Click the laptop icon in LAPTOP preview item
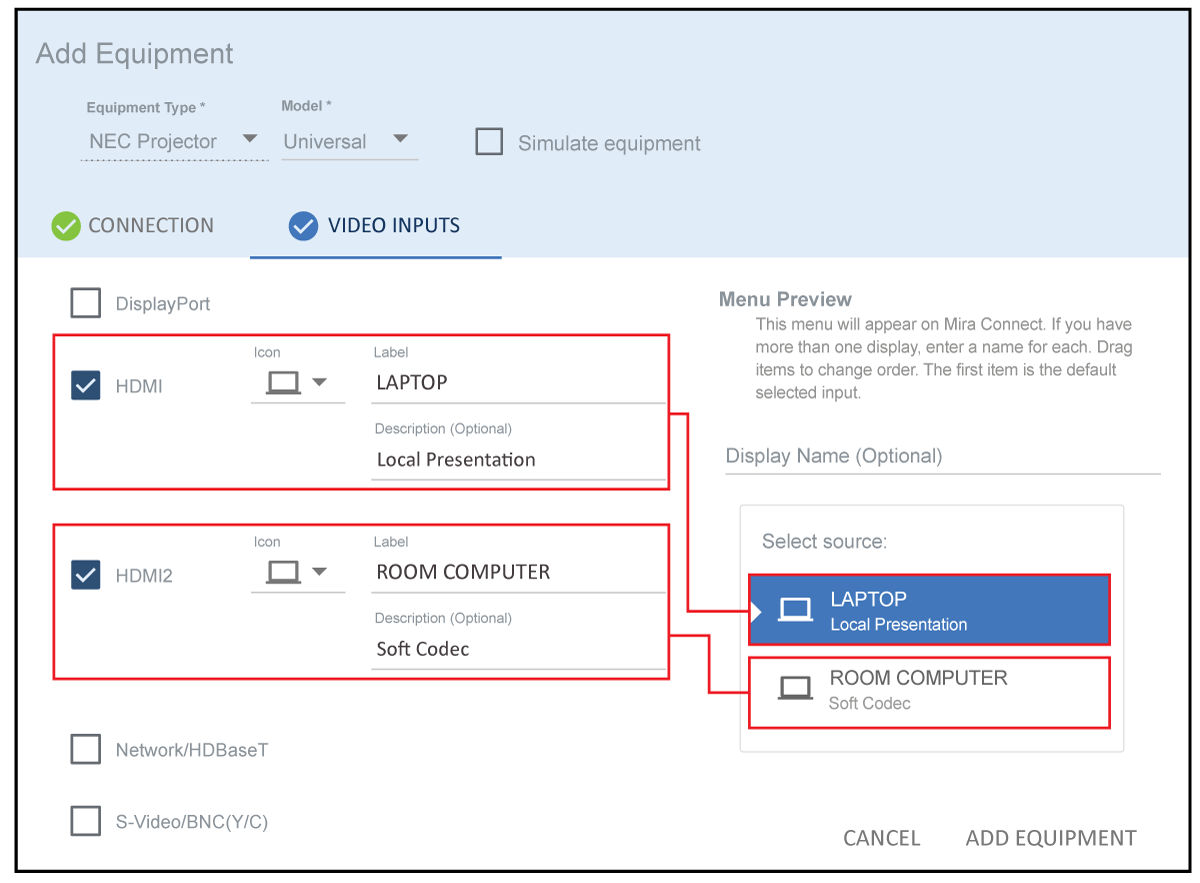The height and width of the screenshot is (883, 1200). [796, 610]
